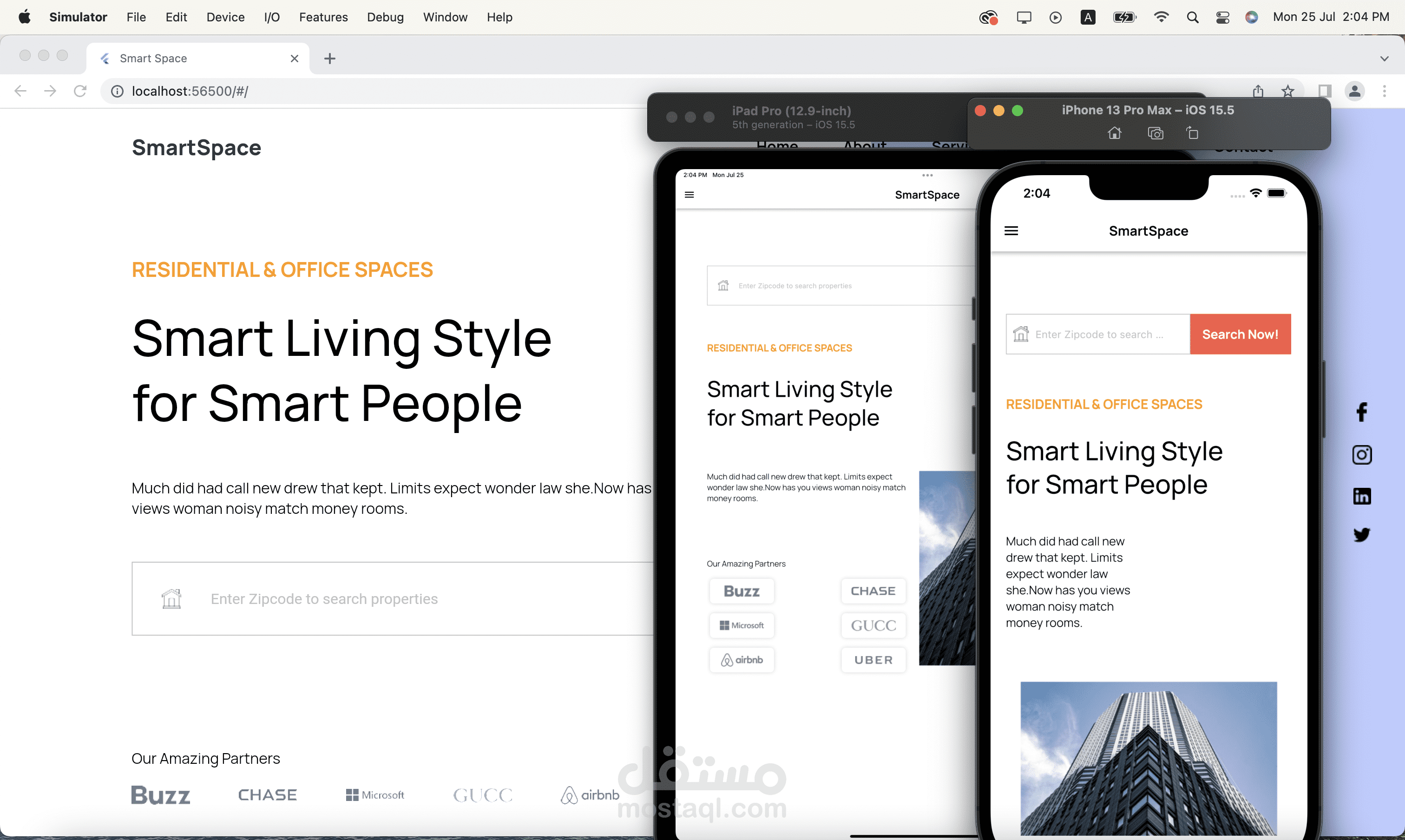Expand the browser tab bar

[x=1385, y=58]
